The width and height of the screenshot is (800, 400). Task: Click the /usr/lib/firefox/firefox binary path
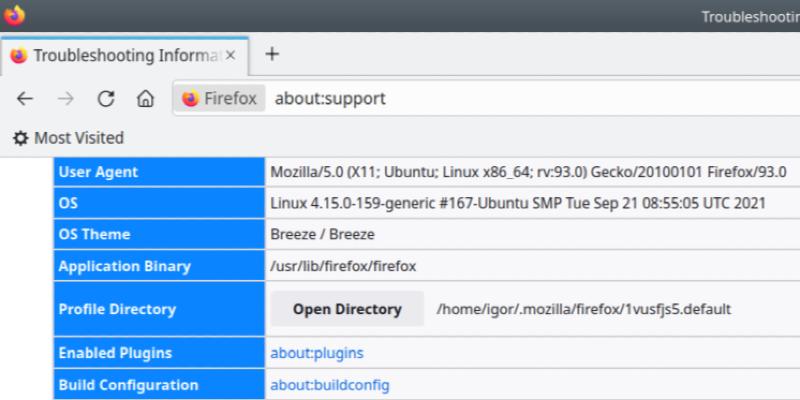click(x=343, y=266)
